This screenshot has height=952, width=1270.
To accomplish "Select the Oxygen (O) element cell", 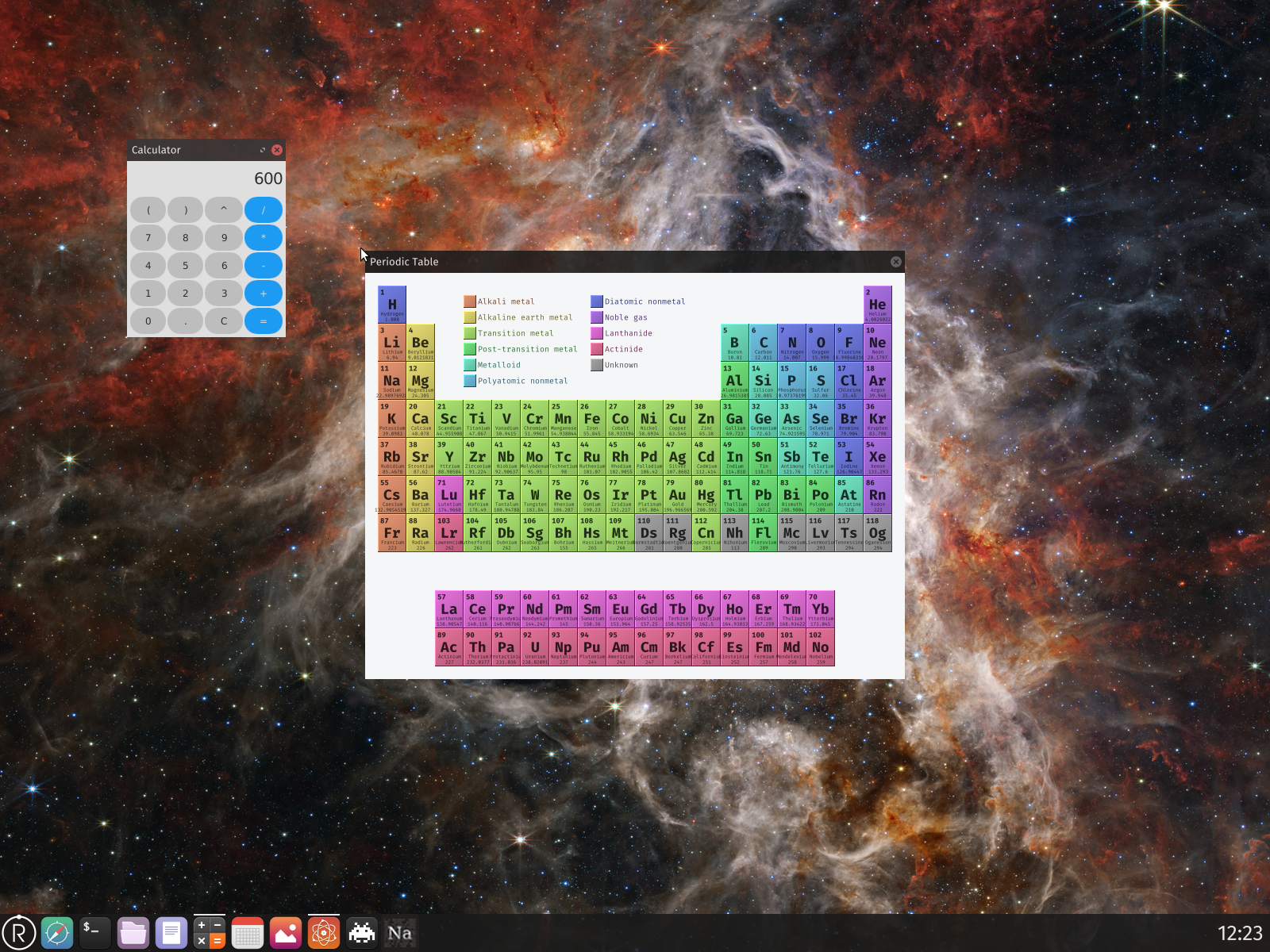I will (821, 343).
